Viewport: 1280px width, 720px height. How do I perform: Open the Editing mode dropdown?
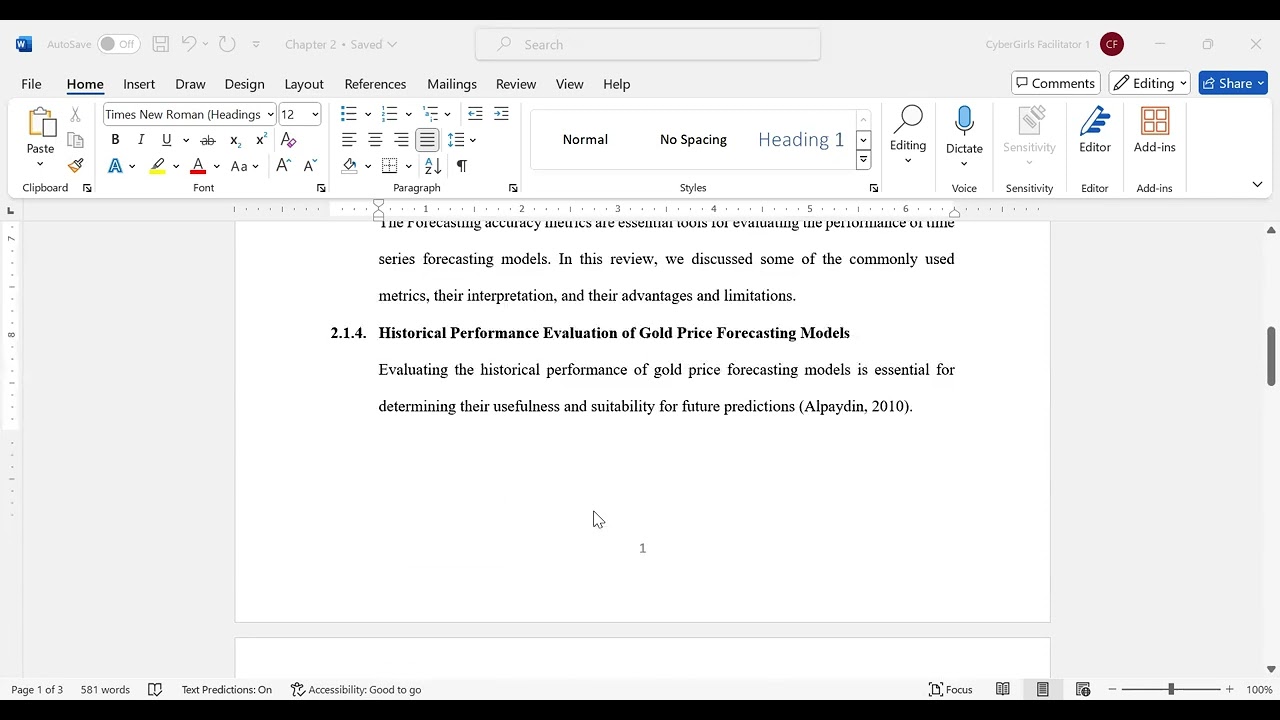tap(1150, 83)
